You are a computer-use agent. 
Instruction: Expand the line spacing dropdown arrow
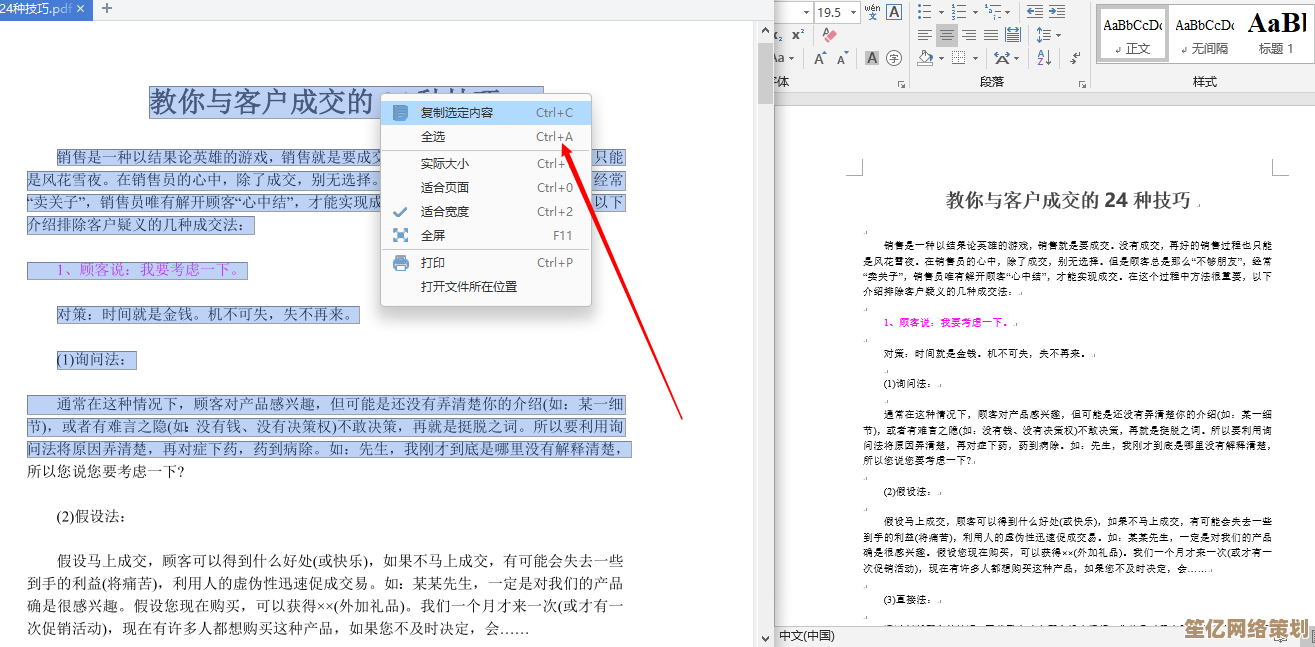click(x=1058, y=35)
